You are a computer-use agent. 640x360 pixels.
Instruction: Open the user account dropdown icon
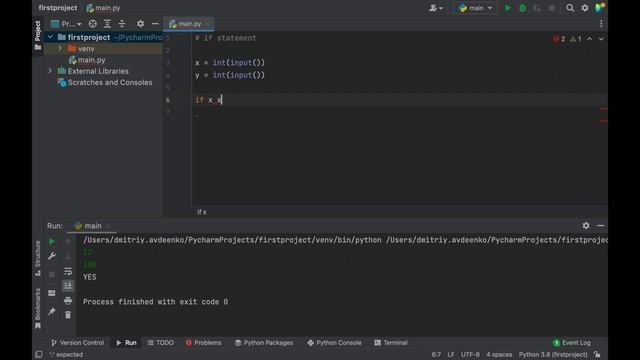point(436,8)
